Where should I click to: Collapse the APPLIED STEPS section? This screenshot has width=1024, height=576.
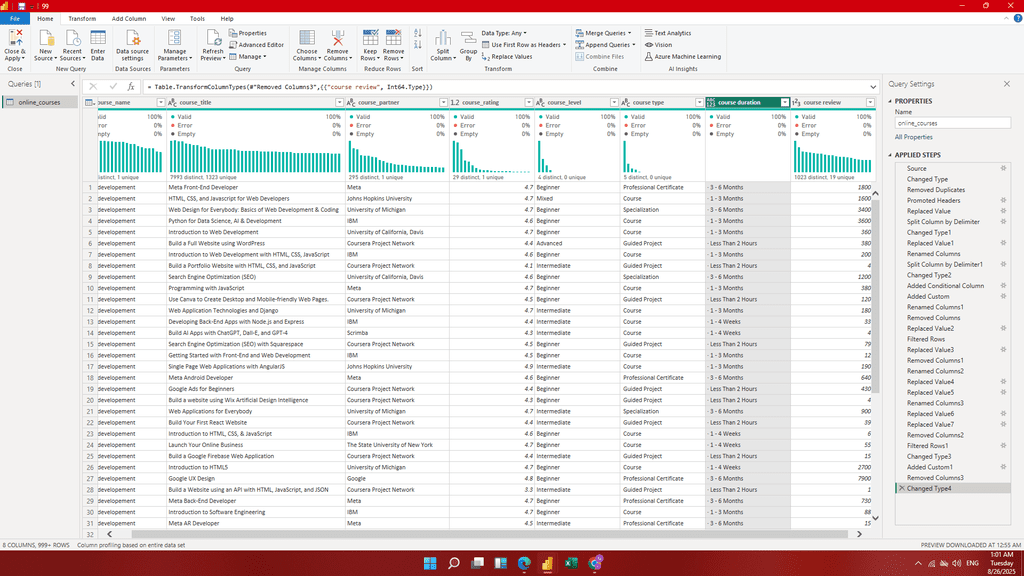tap(890, 155)
